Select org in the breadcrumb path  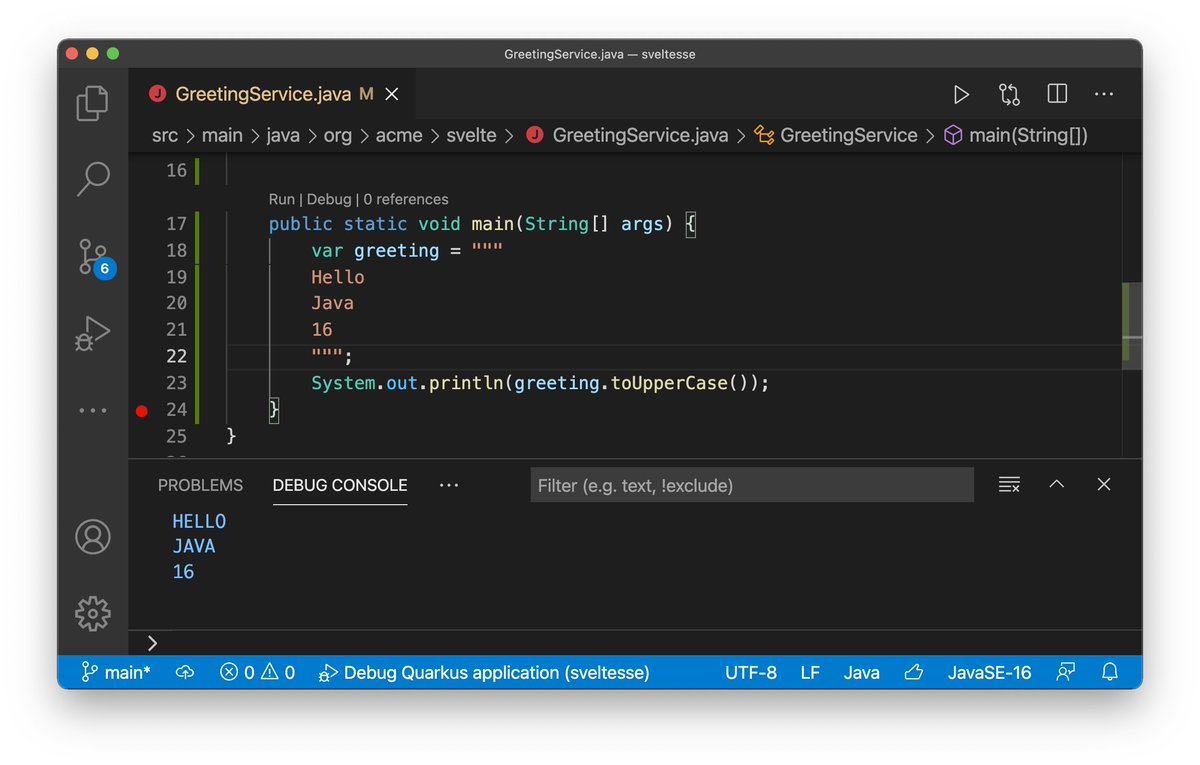(338, 135)
